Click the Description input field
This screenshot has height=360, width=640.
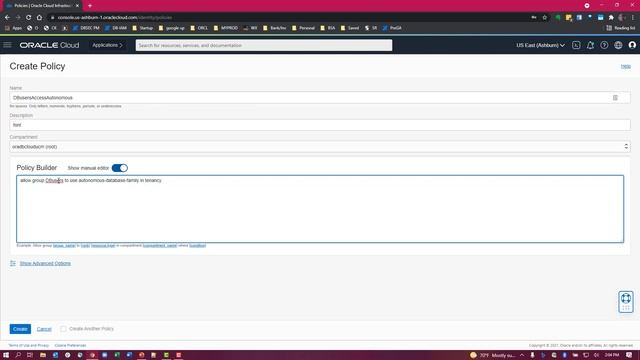tap(320, 125)
